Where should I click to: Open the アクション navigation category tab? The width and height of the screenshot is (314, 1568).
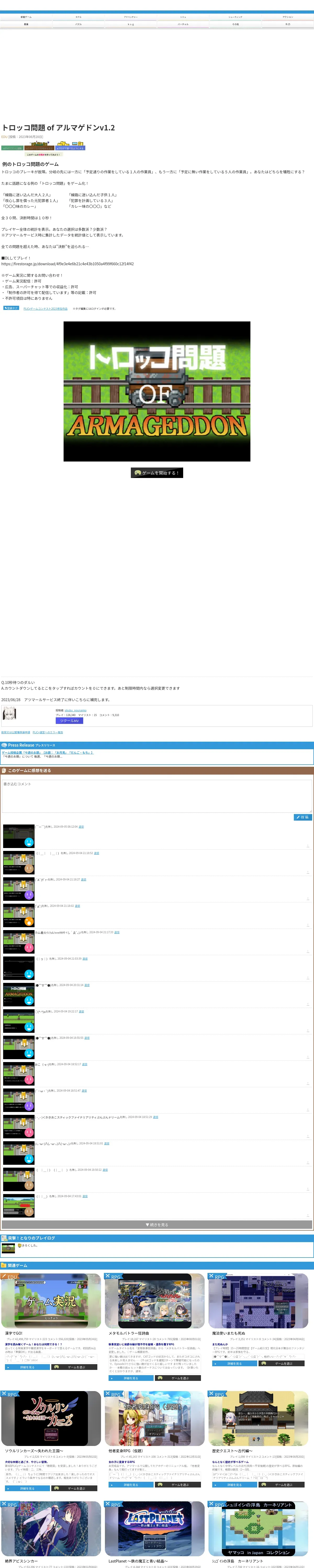(288, 17)
